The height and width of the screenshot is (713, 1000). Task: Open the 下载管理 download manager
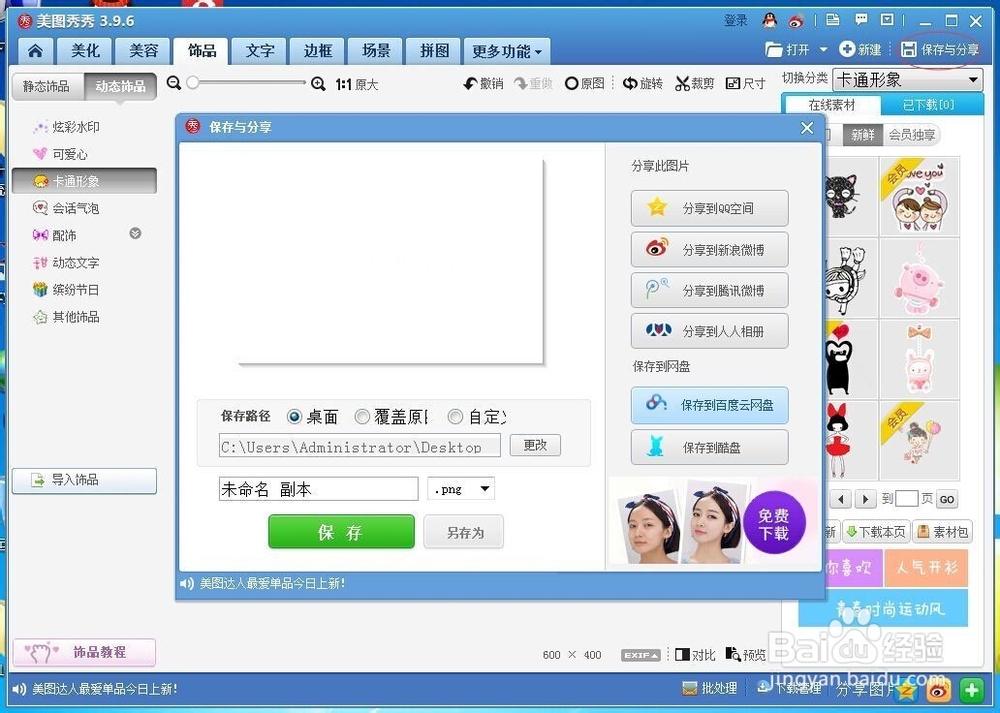click(790, 688)
